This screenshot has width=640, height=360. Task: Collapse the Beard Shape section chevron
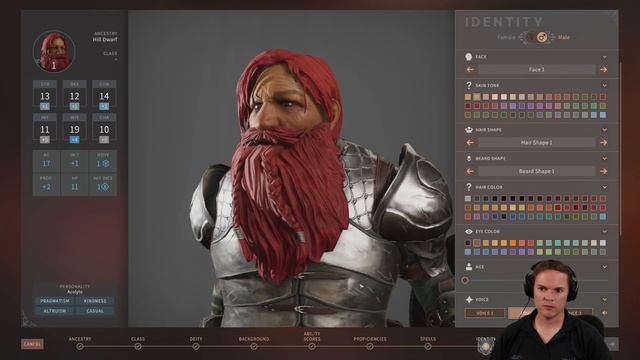point(604,158)
